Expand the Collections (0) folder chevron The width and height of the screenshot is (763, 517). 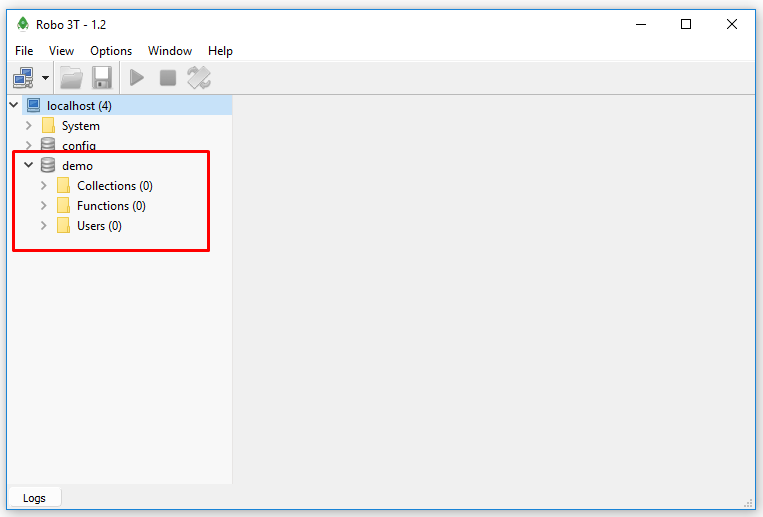(x=44, y=185)
